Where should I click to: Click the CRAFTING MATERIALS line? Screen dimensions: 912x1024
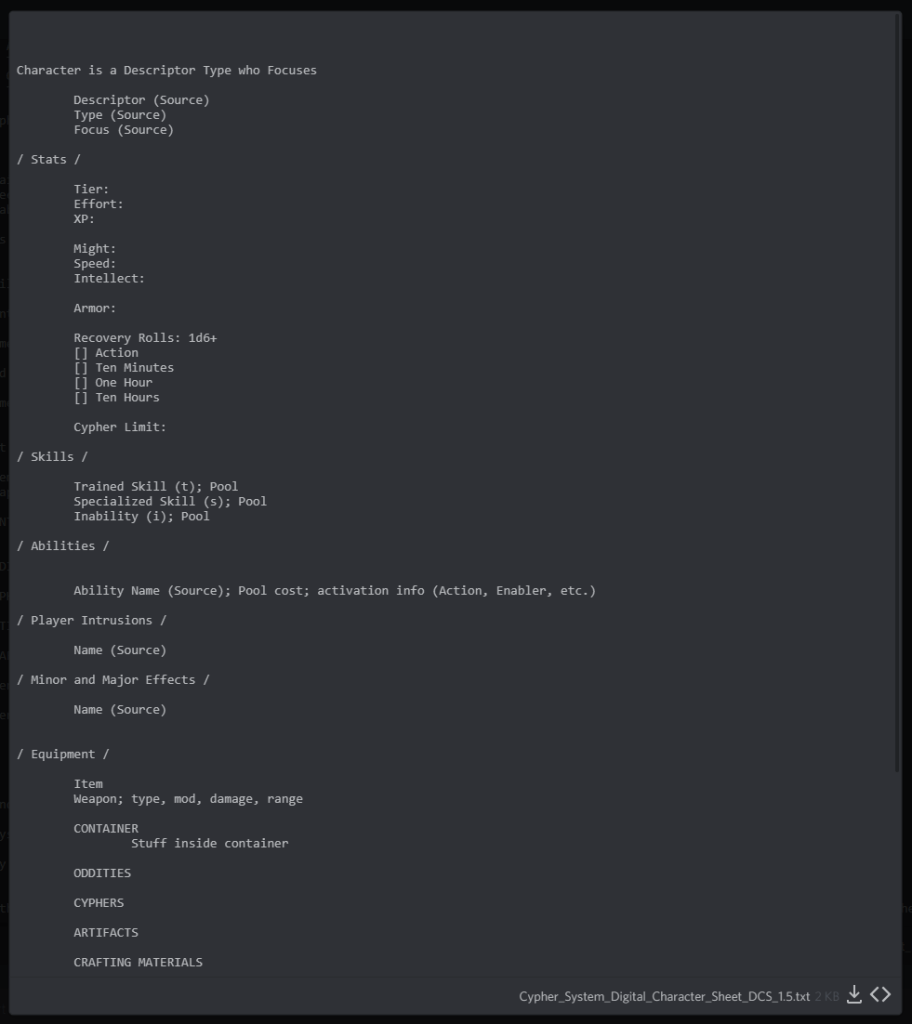coord(138,962)
